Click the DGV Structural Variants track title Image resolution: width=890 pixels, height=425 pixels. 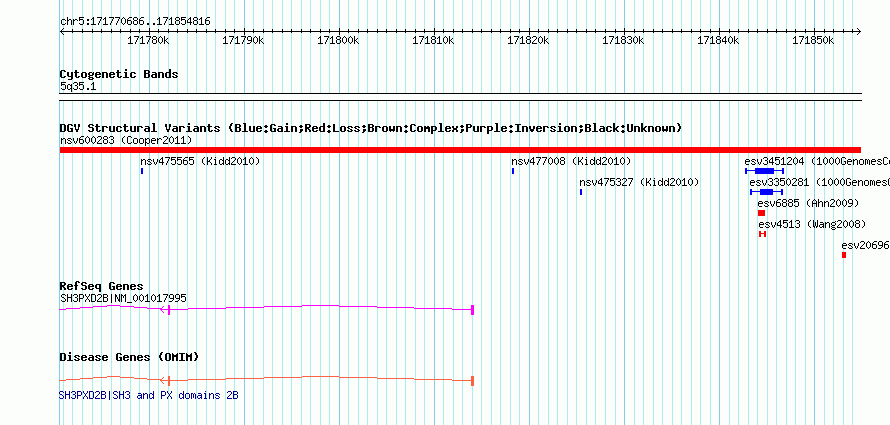point(371,128)
